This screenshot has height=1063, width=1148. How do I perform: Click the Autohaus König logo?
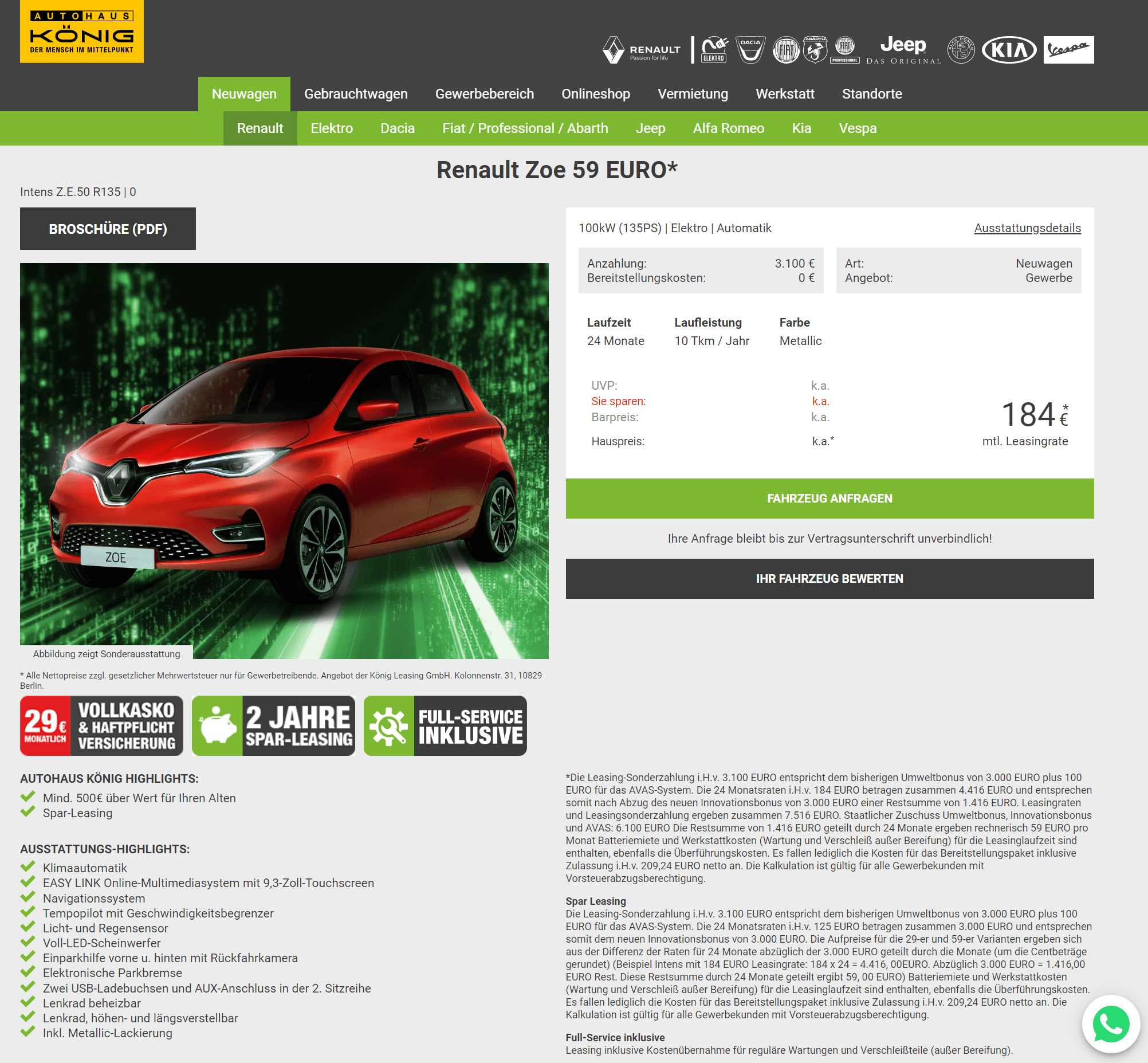[82, 31]
